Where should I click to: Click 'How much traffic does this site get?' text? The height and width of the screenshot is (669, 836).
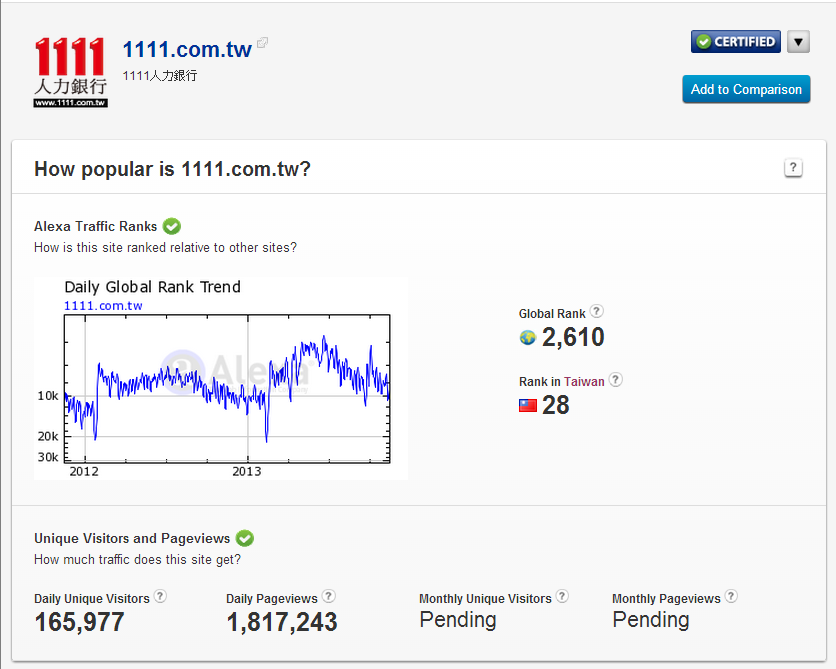tap(138, 560)
